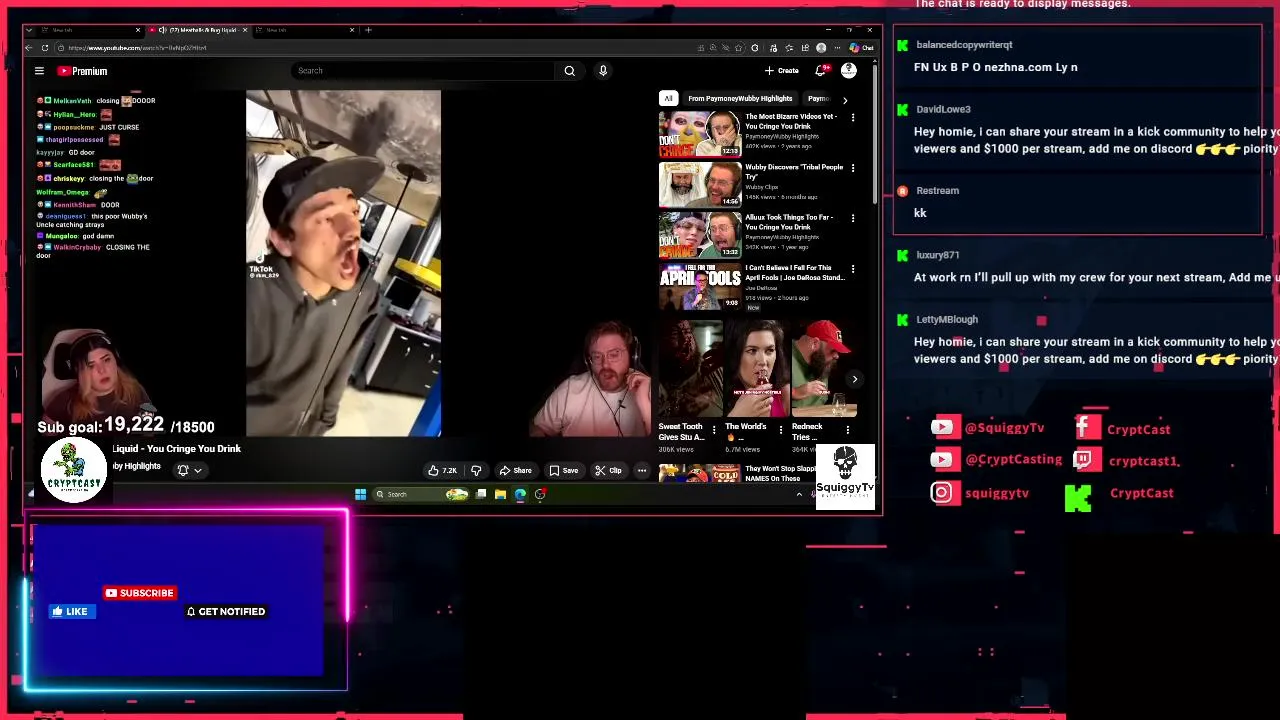Open more actions ellipsis under video
The image size is (1280, 720).
[x=642, y=470]
